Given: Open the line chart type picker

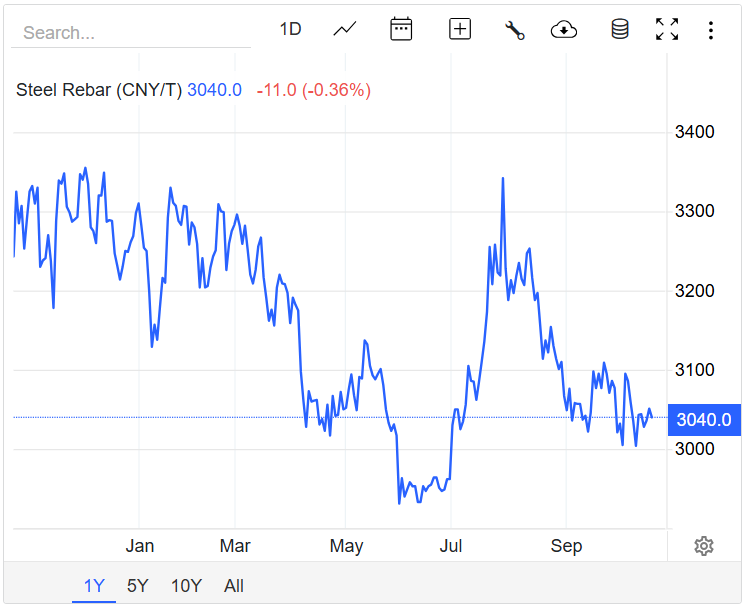Looking at the screenshot, I should click(x=345, y=29).
